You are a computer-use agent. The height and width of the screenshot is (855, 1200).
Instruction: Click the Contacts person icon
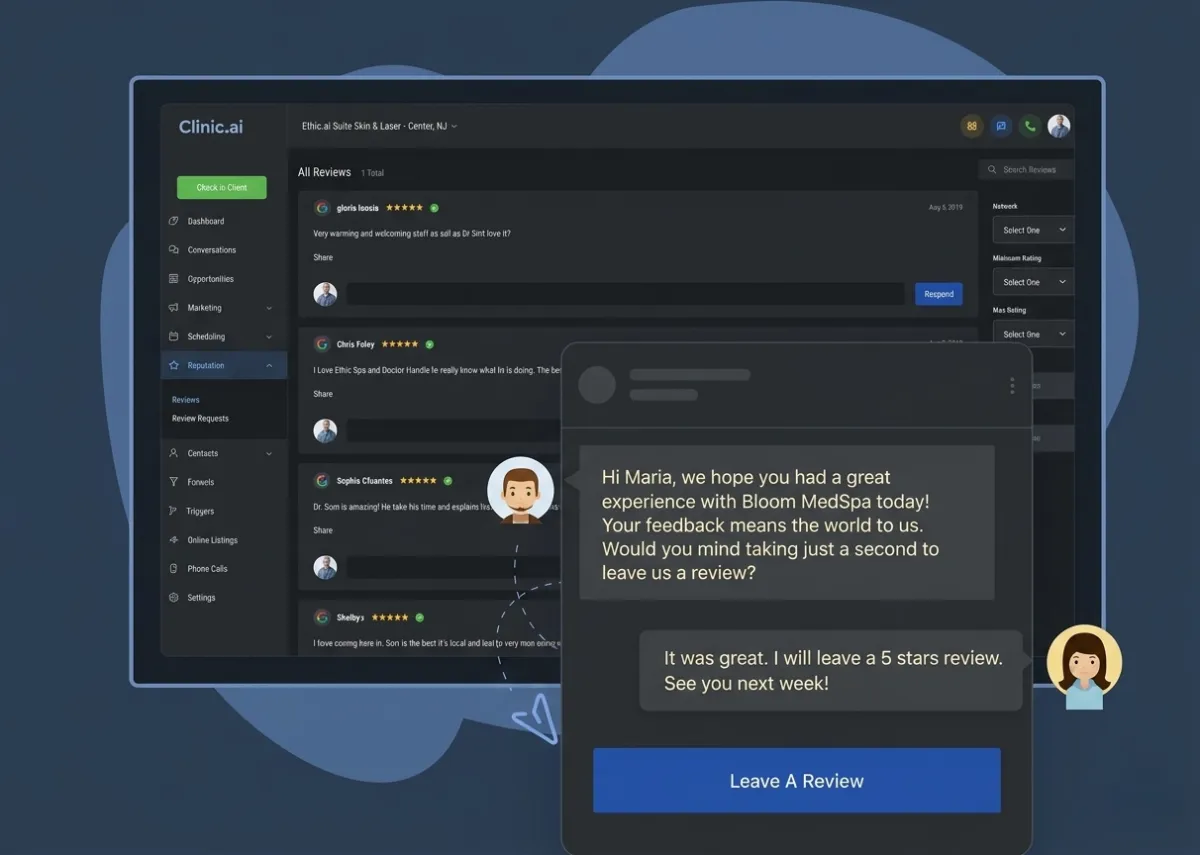coord(174,453)
